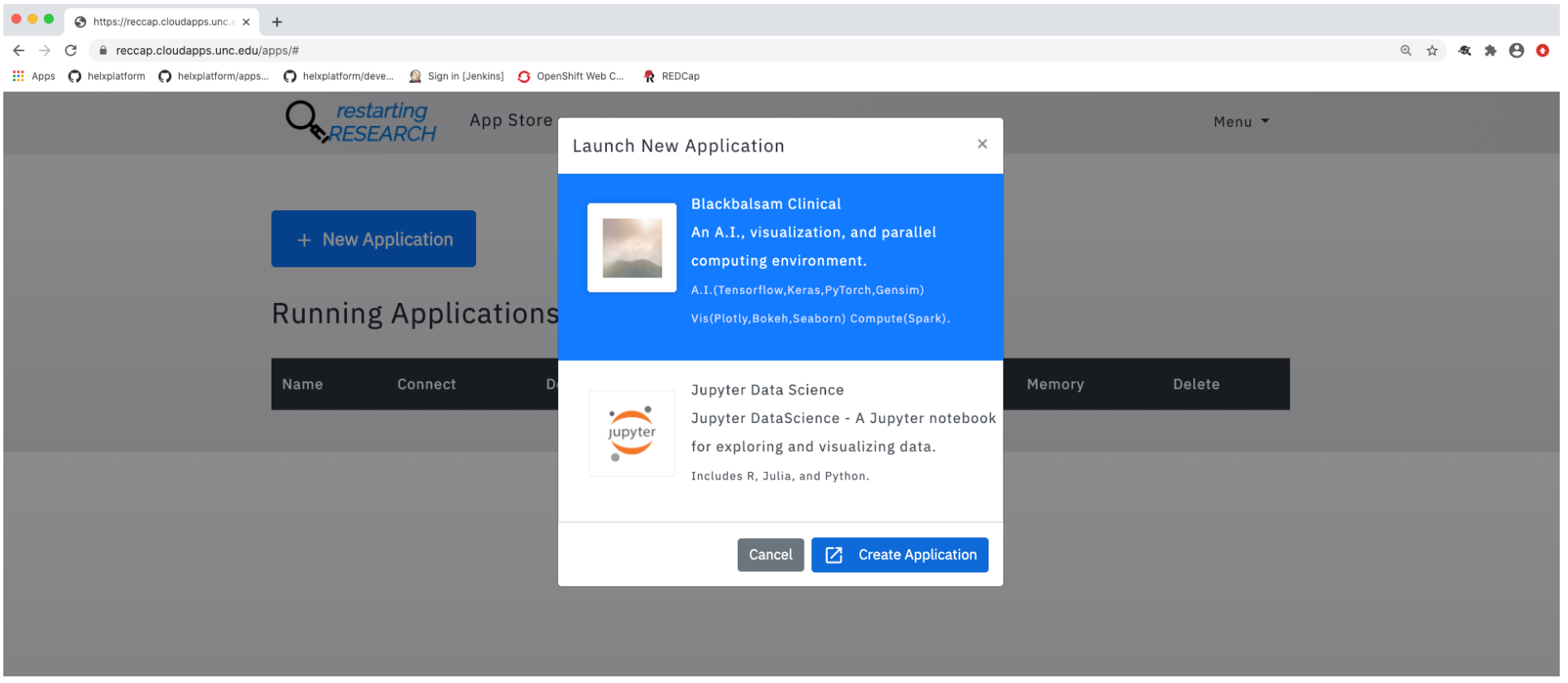Screen dimensions: 1568x683
Task: Click the red update icon in toolbar
Action: point(1542,51)
